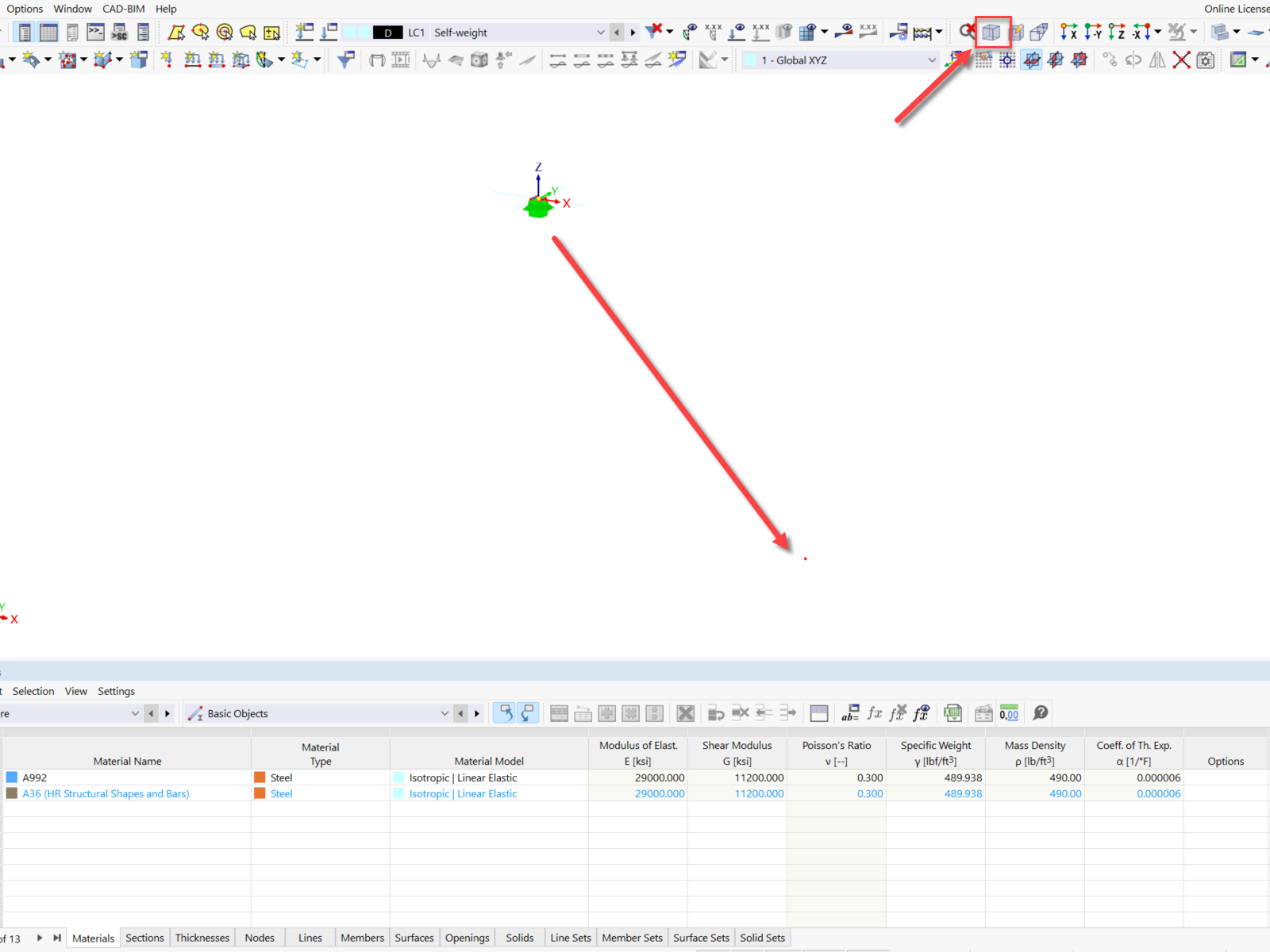The width and height of the screenshot is (1270, 952).
Task: Toggle the work plane XY button
Action: click(x=1031, y=60)
